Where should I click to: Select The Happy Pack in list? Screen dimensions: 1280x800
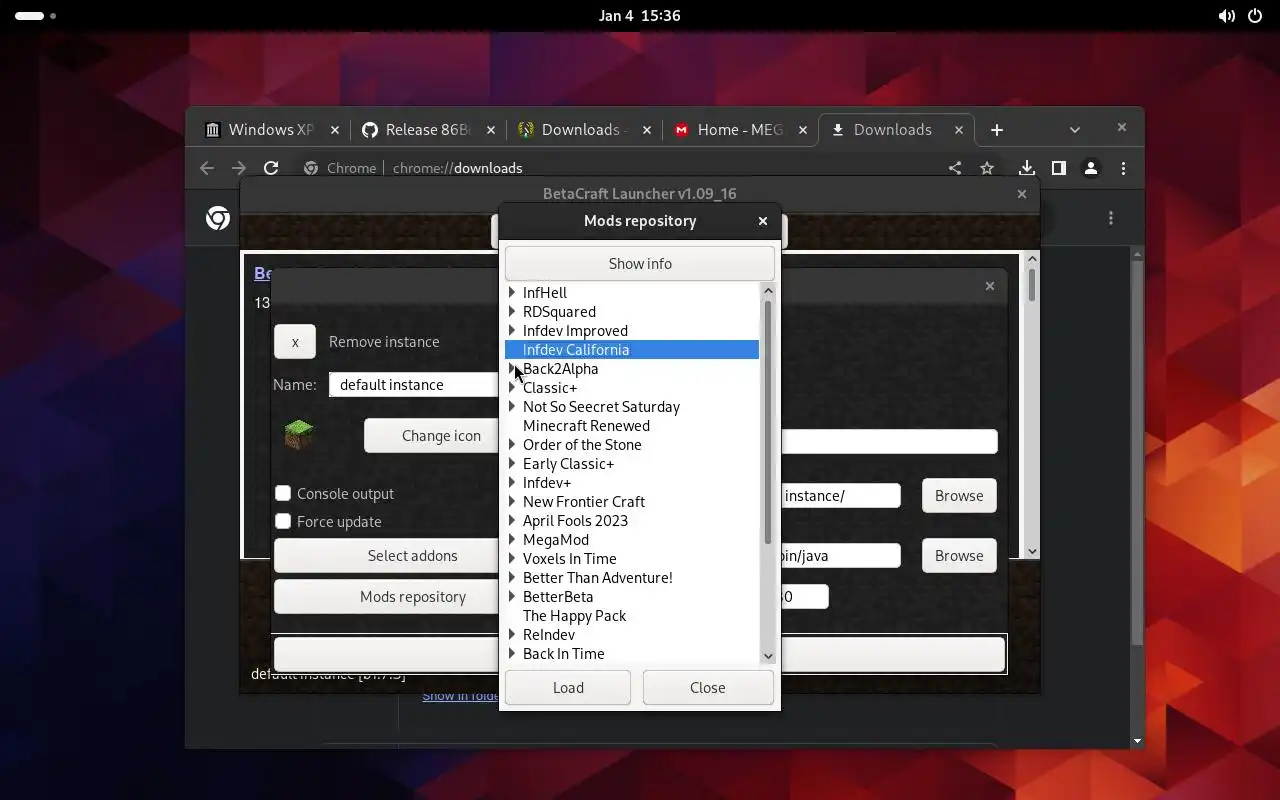pos(574,616)
